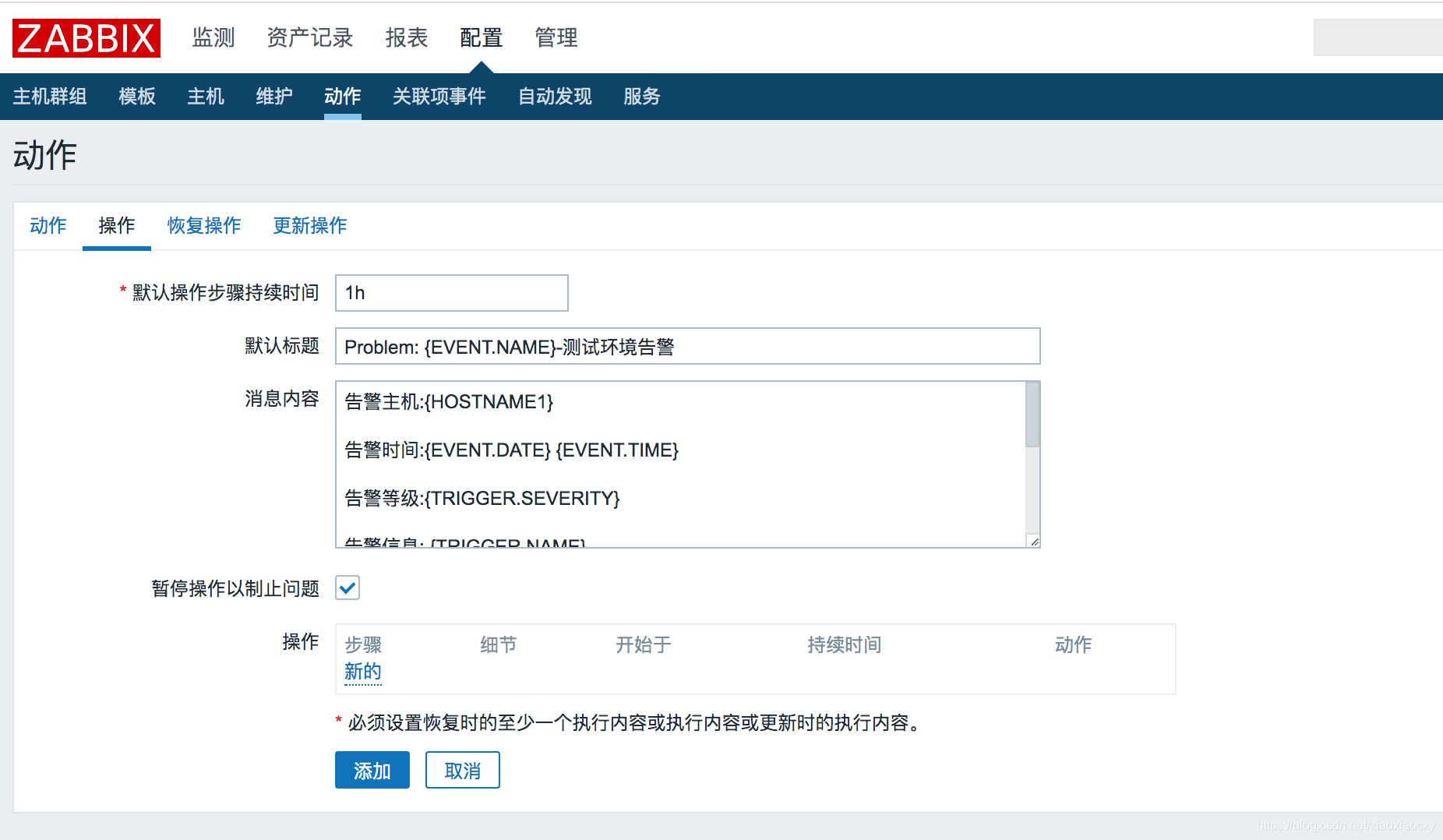The width and height of the screenshot is (1443, 840).
Task: Click the 告警时间 line in message
Action: tap(512, 450)
